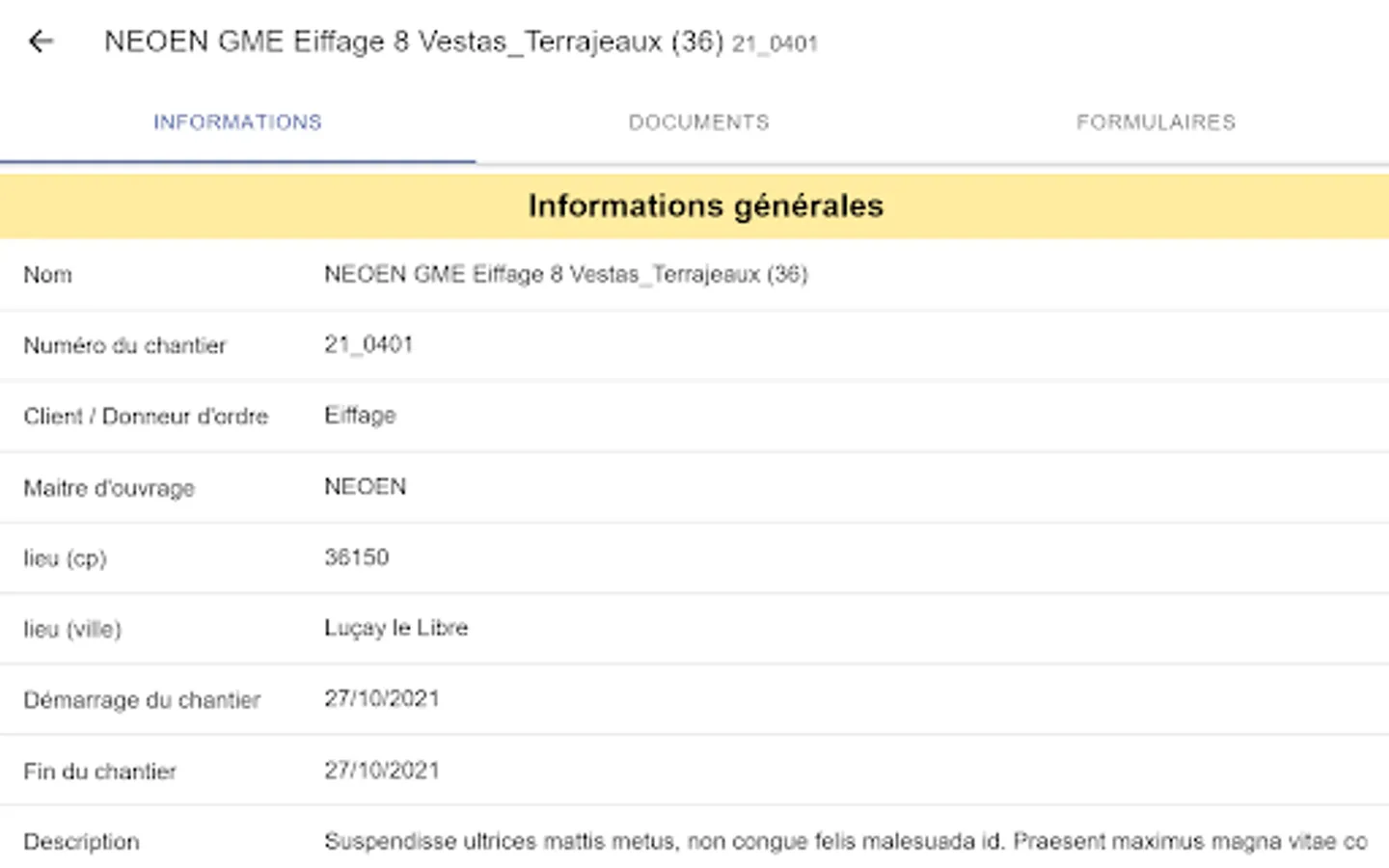Click the postal code 36150
1389x868 pixels.
tap(356, 557)
